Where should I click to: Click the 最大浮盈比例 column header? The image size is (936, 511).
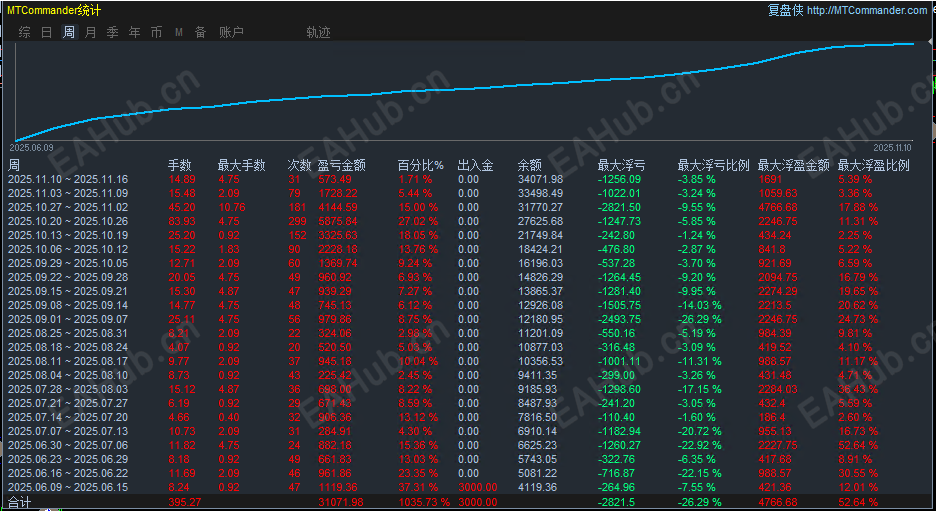click(873, 165)
